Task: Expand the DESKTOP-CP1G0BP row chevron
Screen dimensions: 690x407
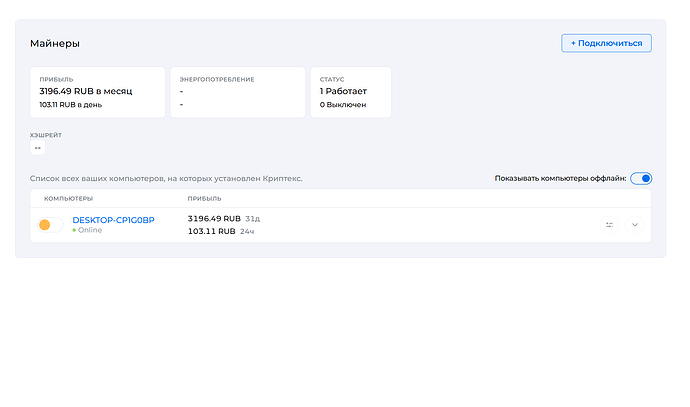Action: (x=635, y=225)
